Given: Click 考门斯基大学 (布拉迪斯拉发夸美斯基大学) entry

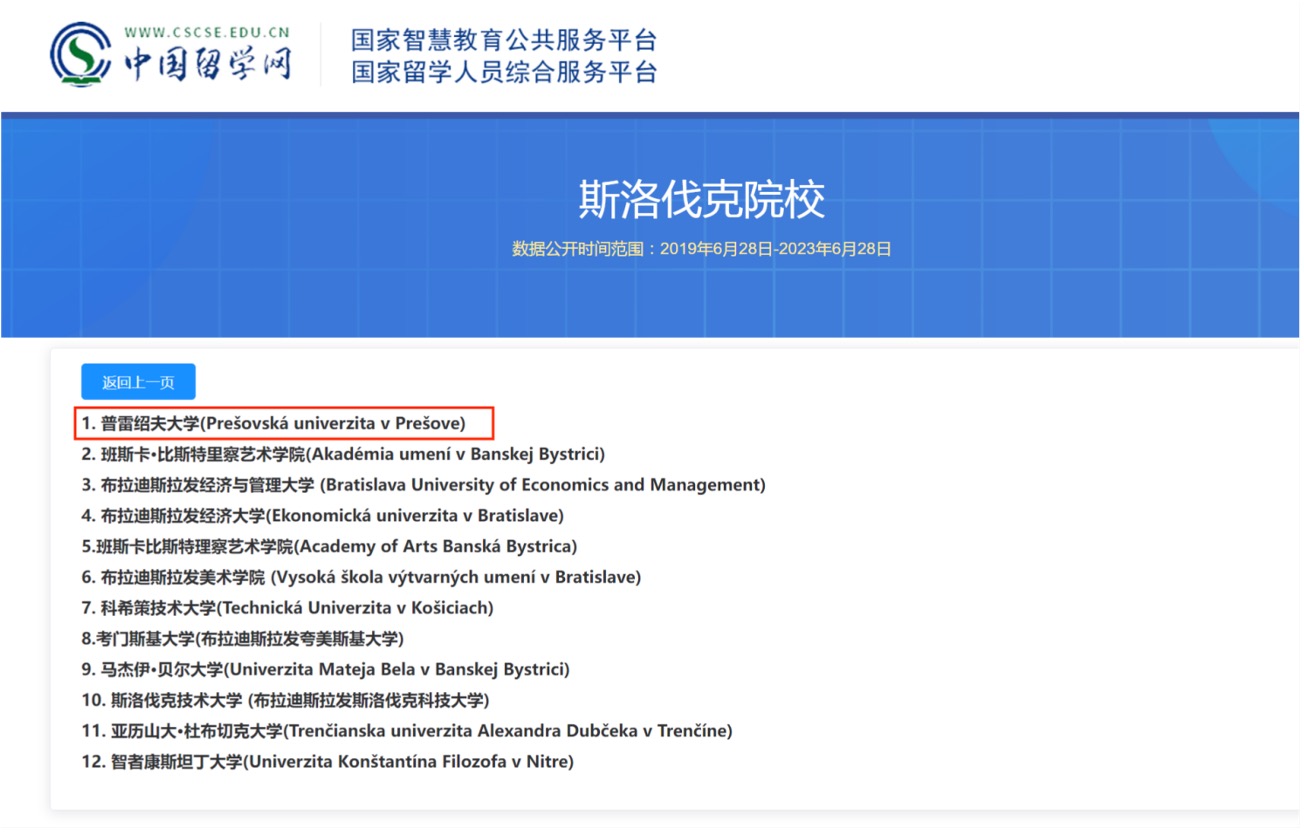Looking at the screenshot, I should coord(243,638).
